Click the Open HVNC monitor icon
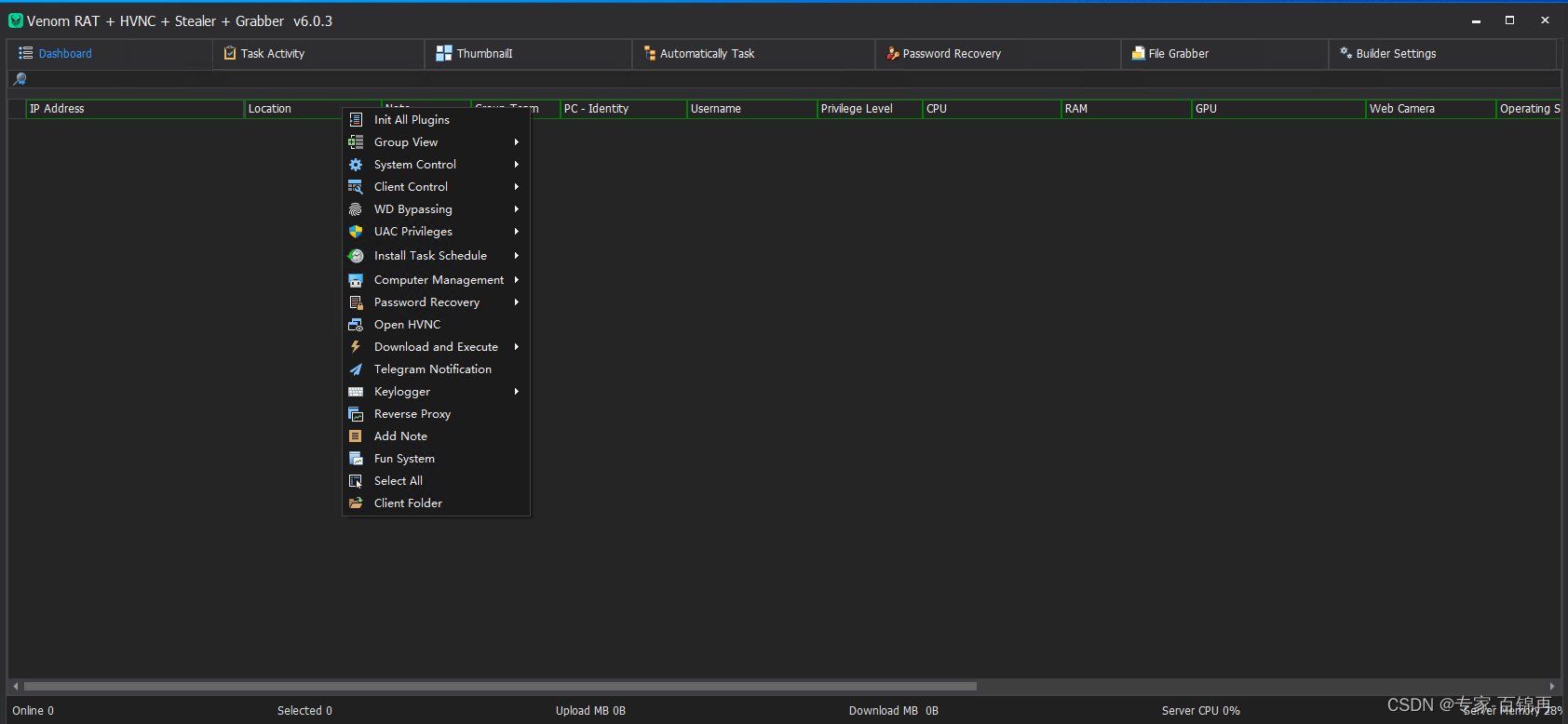The width and height of the screenshot is (1568, 724). (x=356, y=325)
